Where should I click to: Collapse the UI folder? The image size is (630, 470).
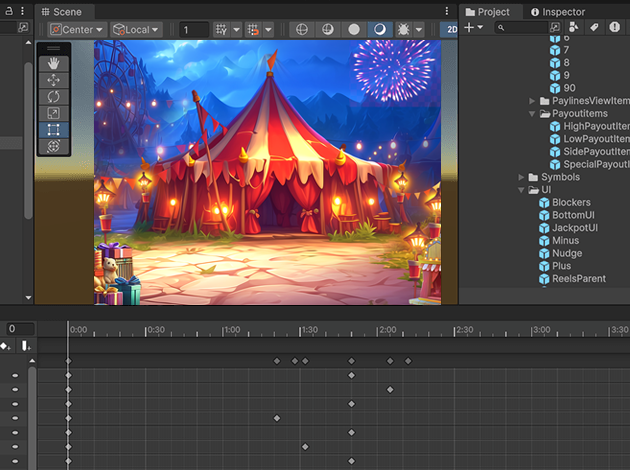[x=521, y=190]
